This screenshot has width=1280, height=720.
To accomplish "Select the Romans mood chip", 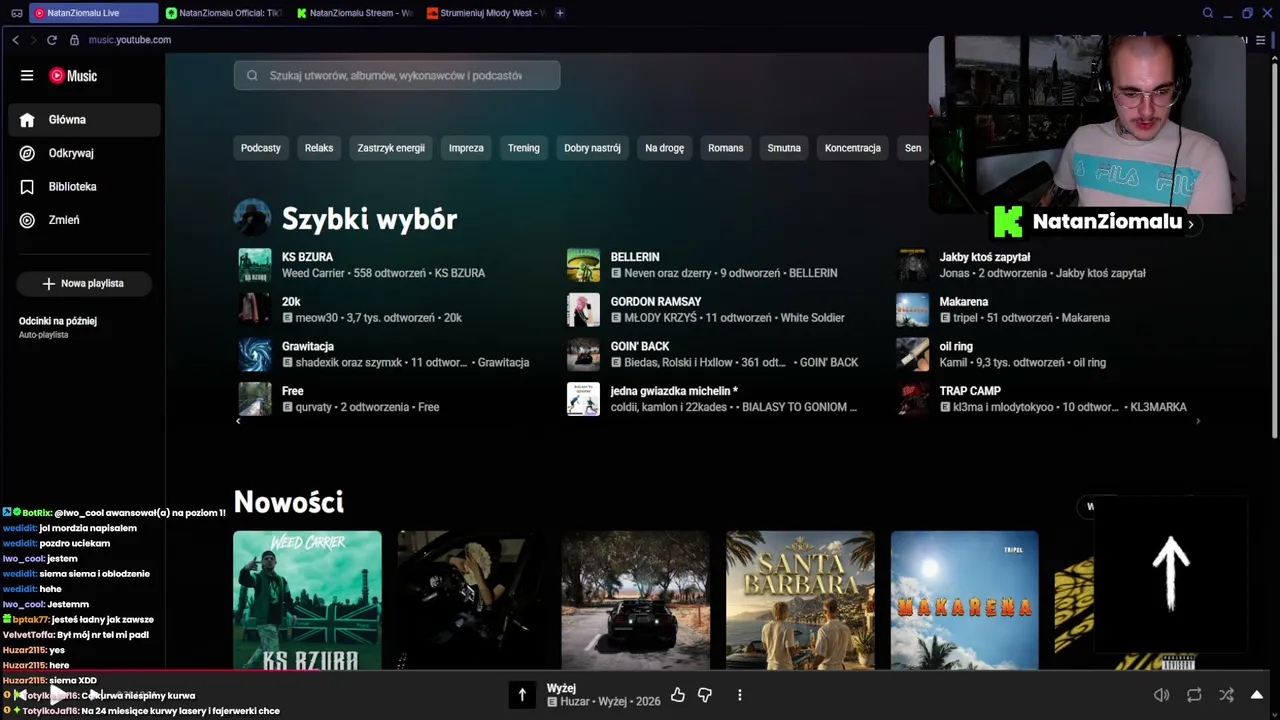I will click(726, 148).
